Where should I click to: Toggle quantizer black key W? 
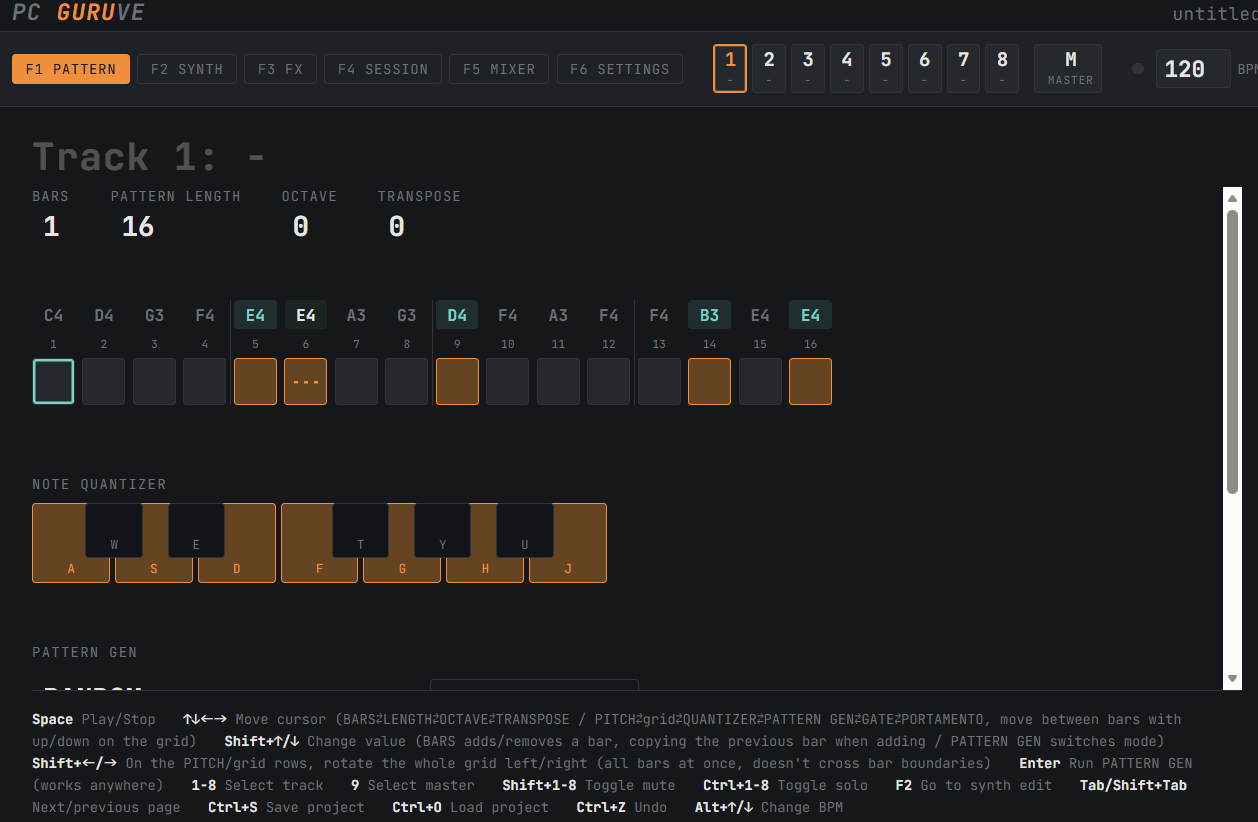114,530
